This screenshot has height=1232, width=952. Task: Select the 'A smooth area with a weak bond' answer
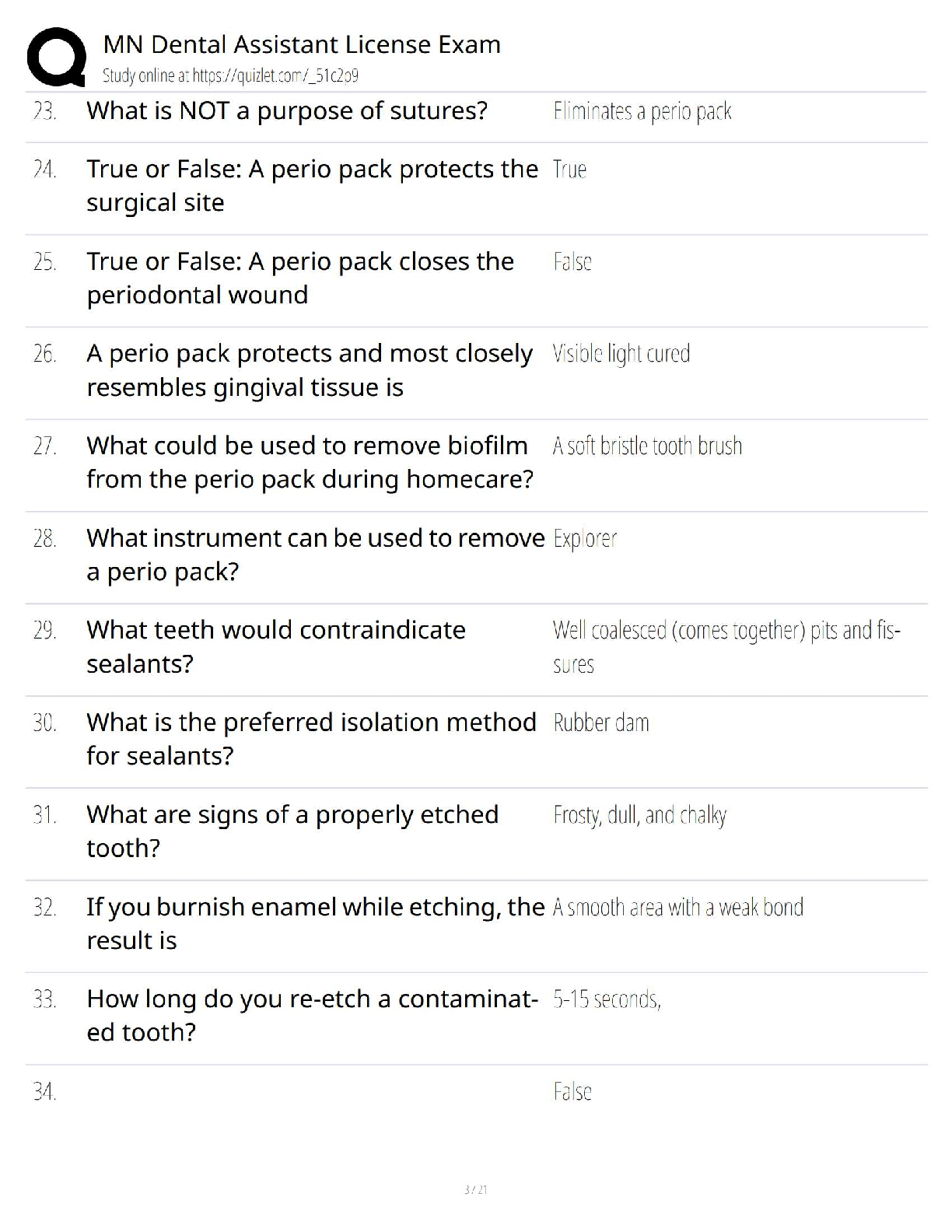click(677, 908)
